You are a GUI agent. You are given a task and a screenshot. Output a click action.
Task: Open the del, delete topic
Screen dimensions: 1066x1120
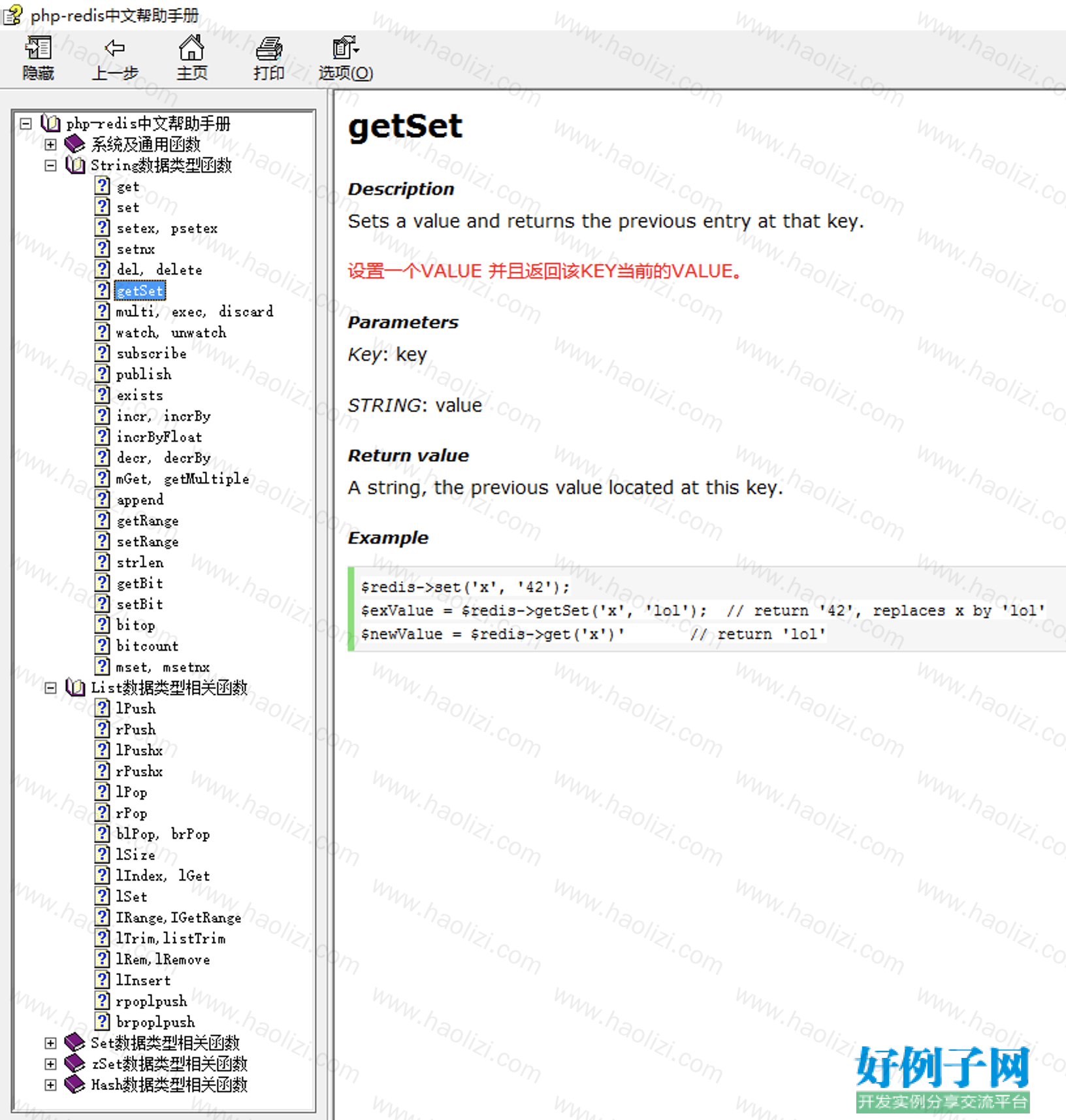[x=159, y=270]
